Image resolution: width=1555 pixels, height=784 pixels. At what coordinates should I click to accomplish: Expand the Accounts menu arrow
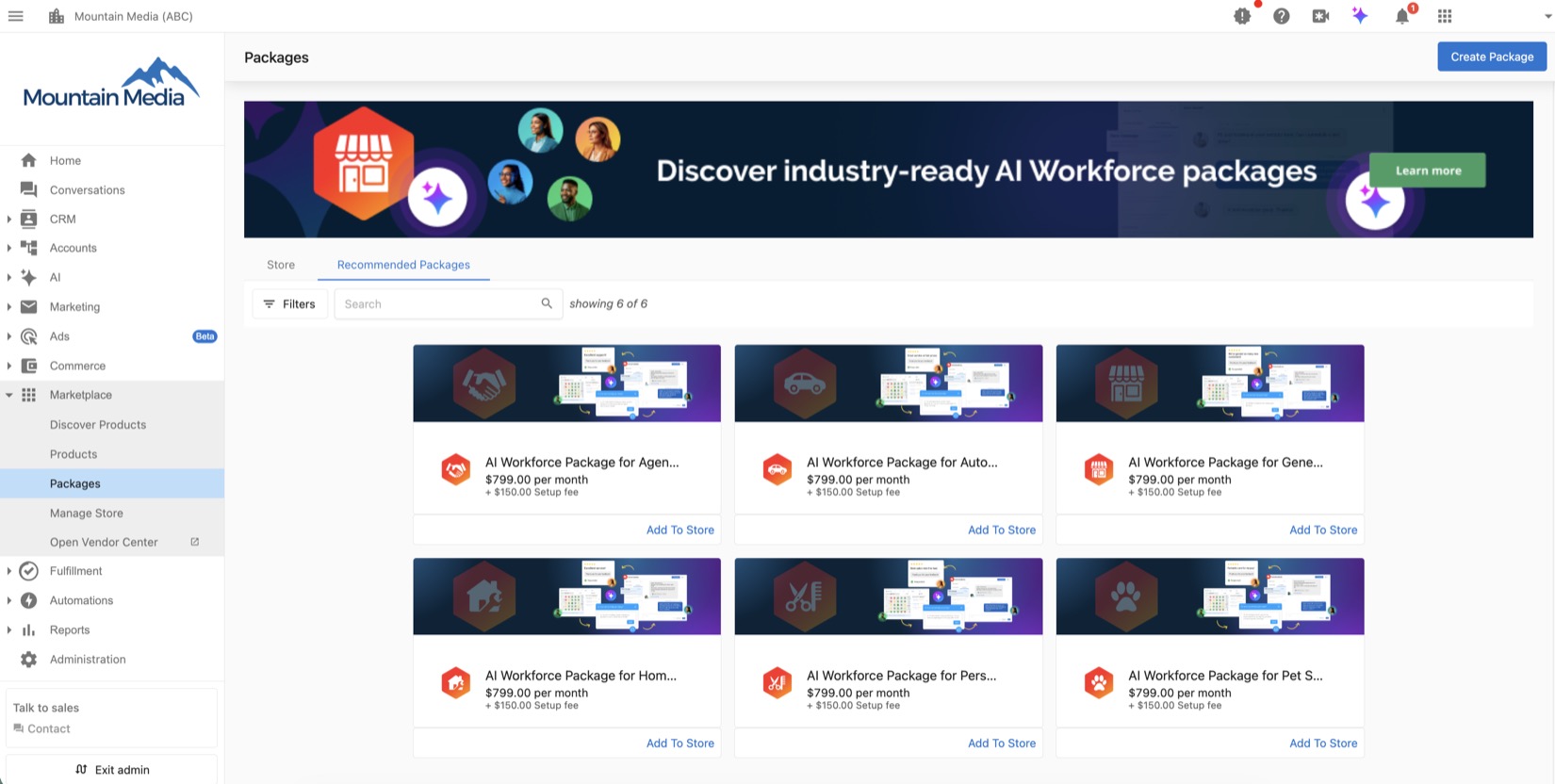click(x=9, y=248)
